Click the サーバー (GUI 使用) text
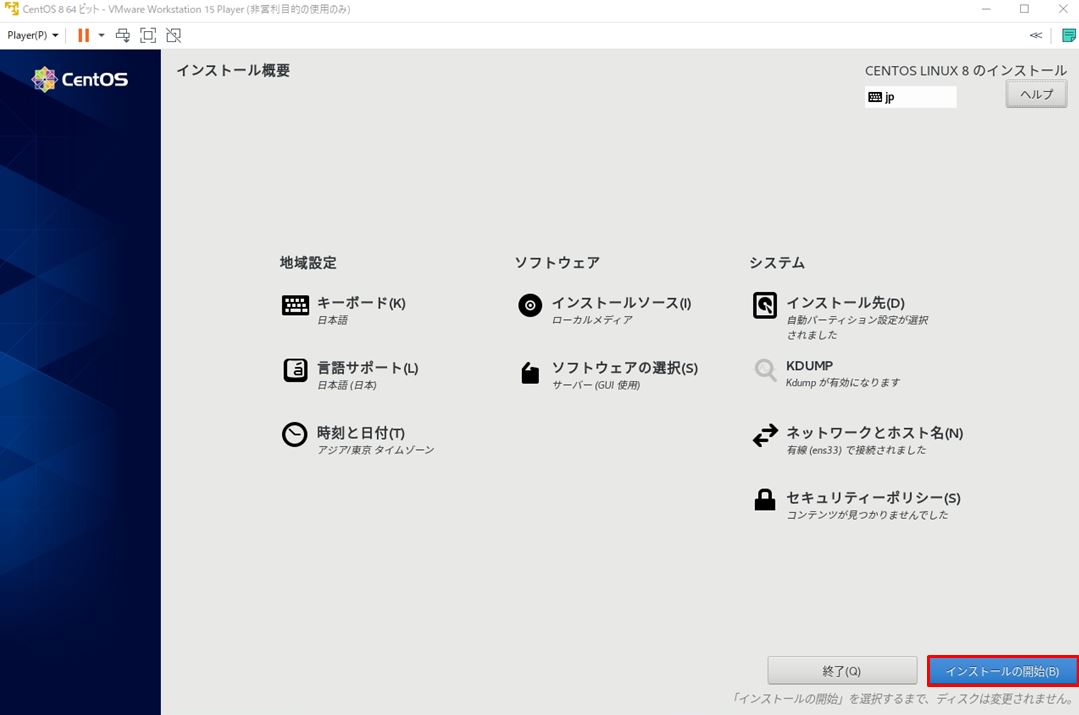1079x715 pixels. click(x=596, y=385)
